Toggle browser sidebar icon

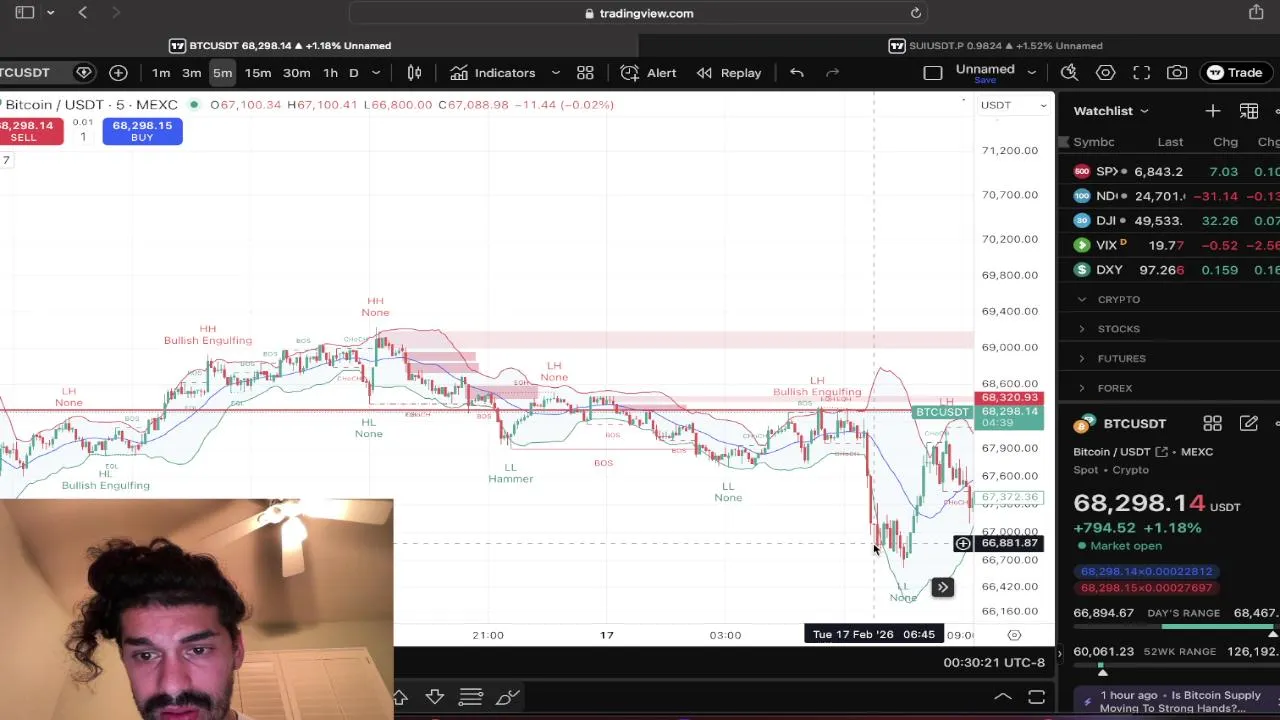(x=25, y=12)
